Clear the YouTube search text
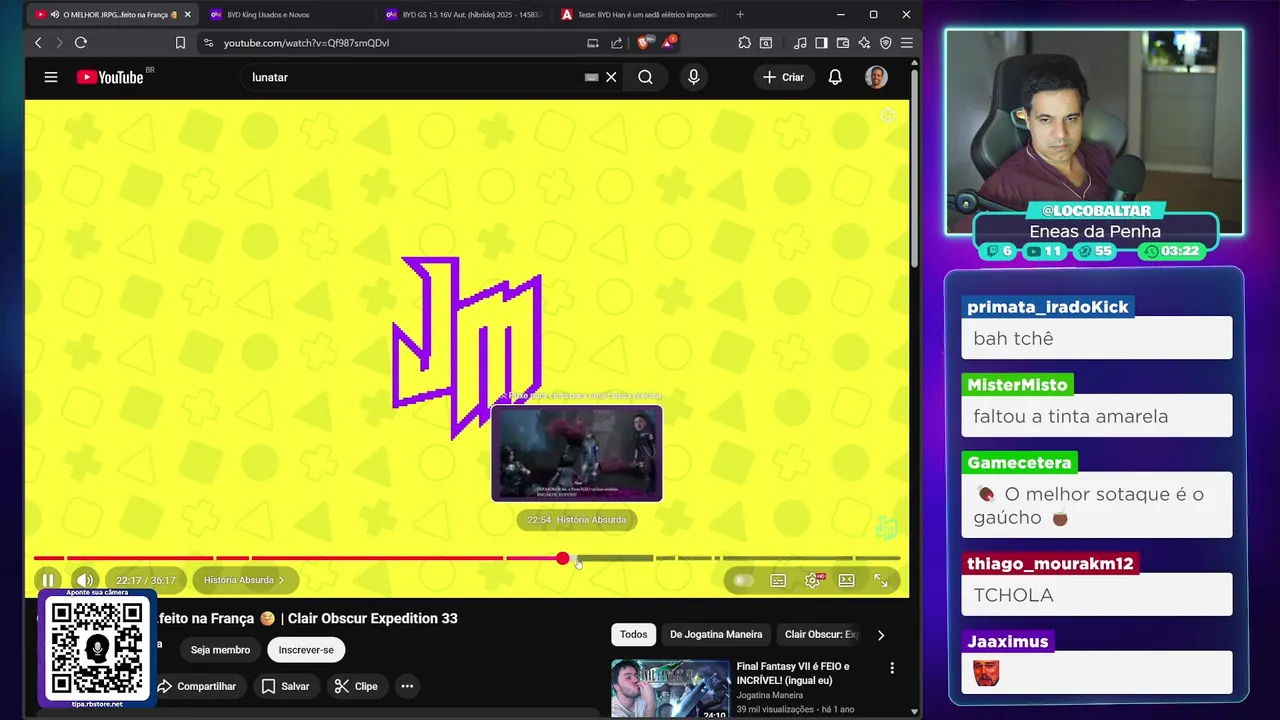 click(x=611, y=77)
